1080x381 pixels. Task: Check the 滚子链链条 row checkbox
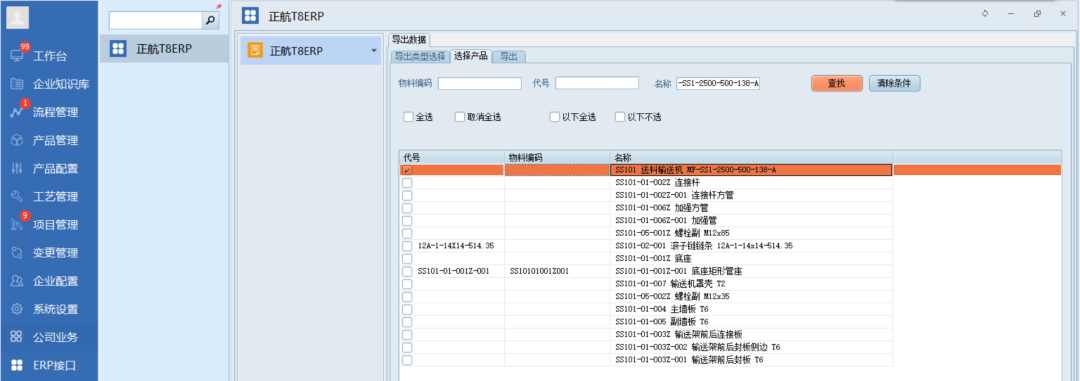(x=408, y=246)
